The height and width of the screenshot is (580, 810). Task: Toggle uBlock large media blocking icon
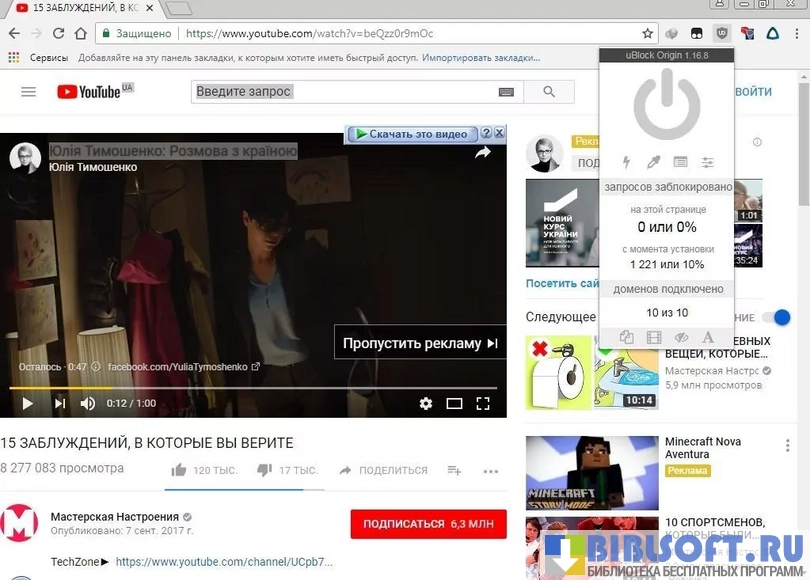(x=654, y=338)
